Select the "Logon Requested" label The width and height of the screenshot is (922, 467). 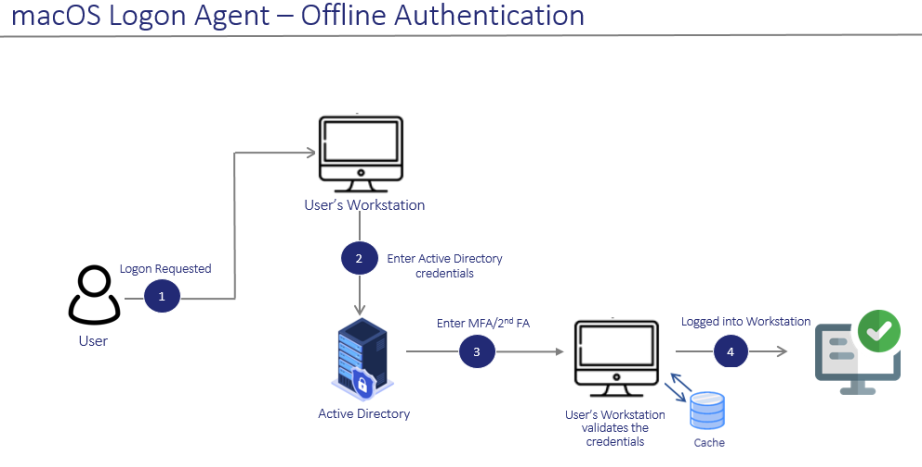[165, 269]
